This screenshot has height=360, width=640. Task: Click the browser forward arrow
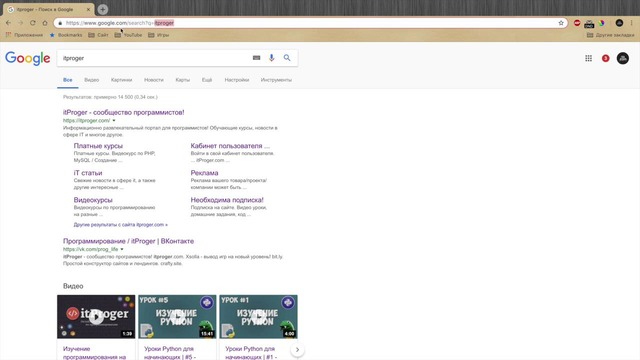20,23
